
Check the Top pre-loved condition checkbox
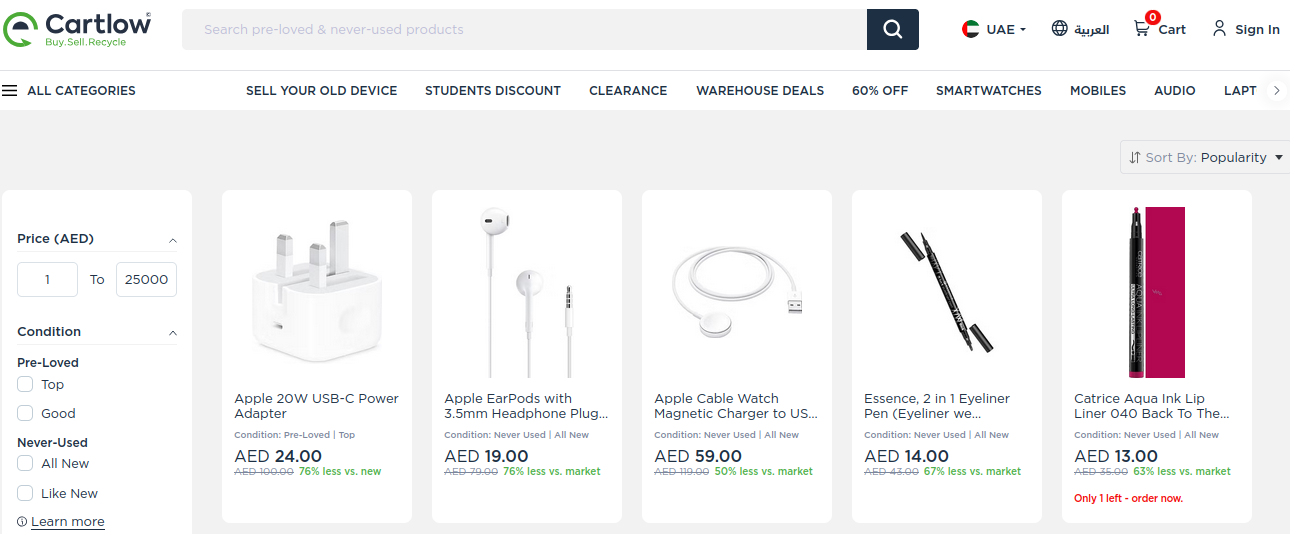(25, 384)
